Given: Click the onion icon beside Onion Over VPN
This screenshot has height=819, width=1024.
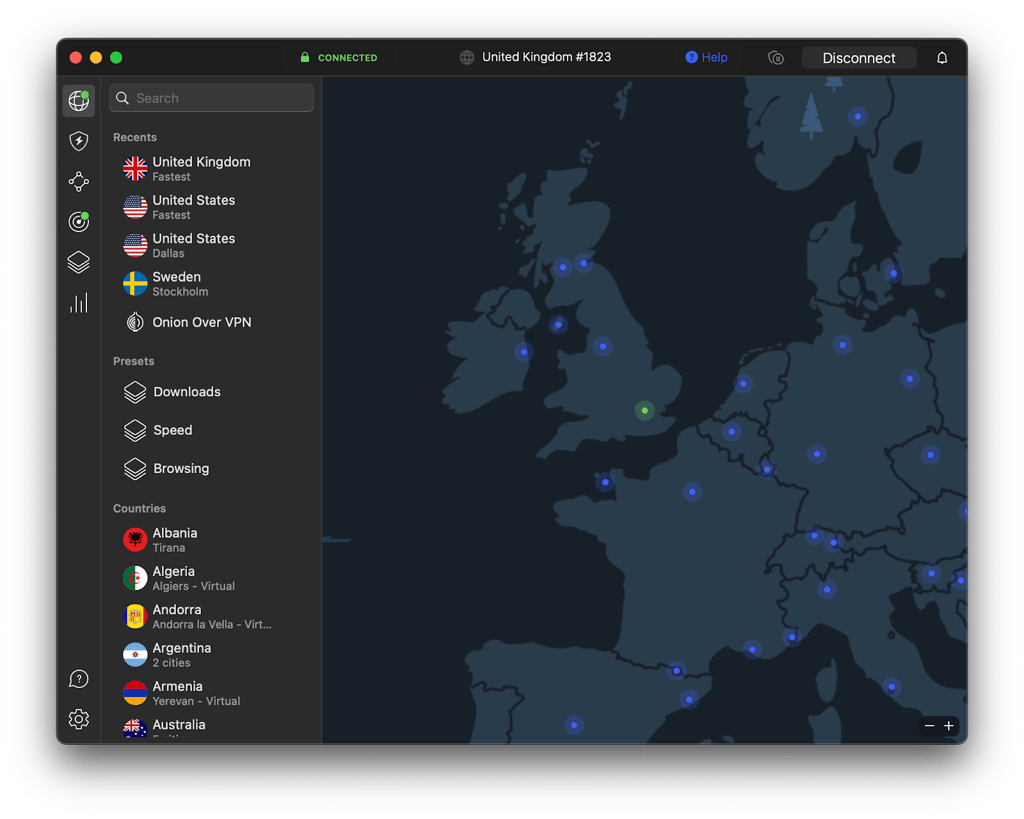Looking at the screenshot, I should (x=135, y=322).
